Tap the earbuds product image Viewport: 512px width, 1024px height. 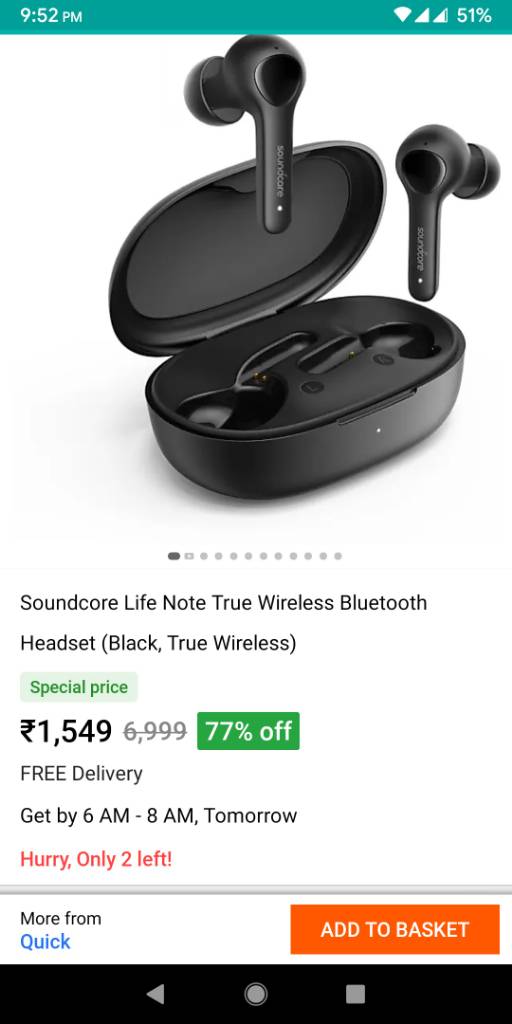(x=256, y=287)
